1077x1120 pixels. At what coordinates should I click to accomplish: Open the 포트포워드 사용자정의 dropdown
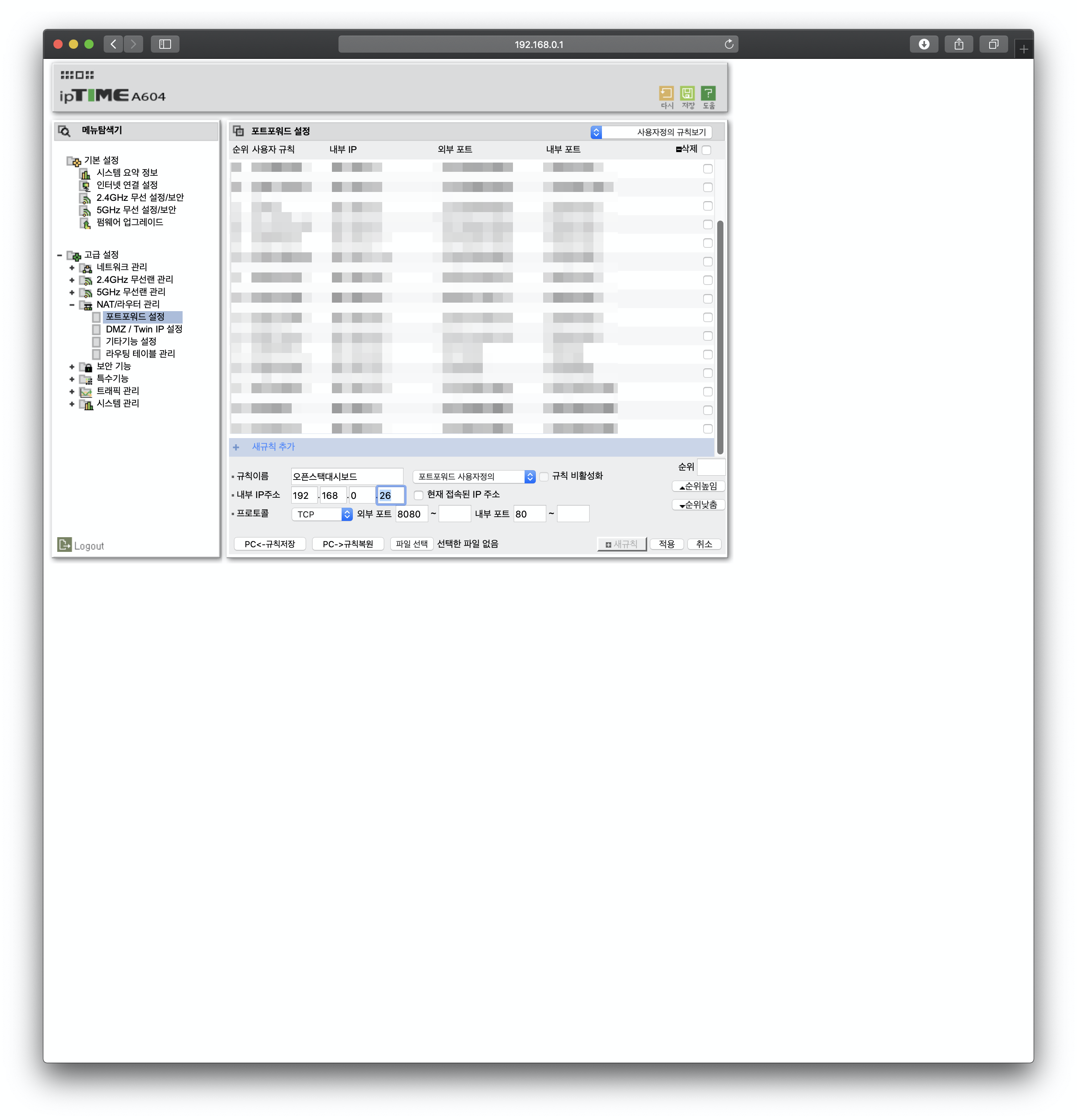474,476
